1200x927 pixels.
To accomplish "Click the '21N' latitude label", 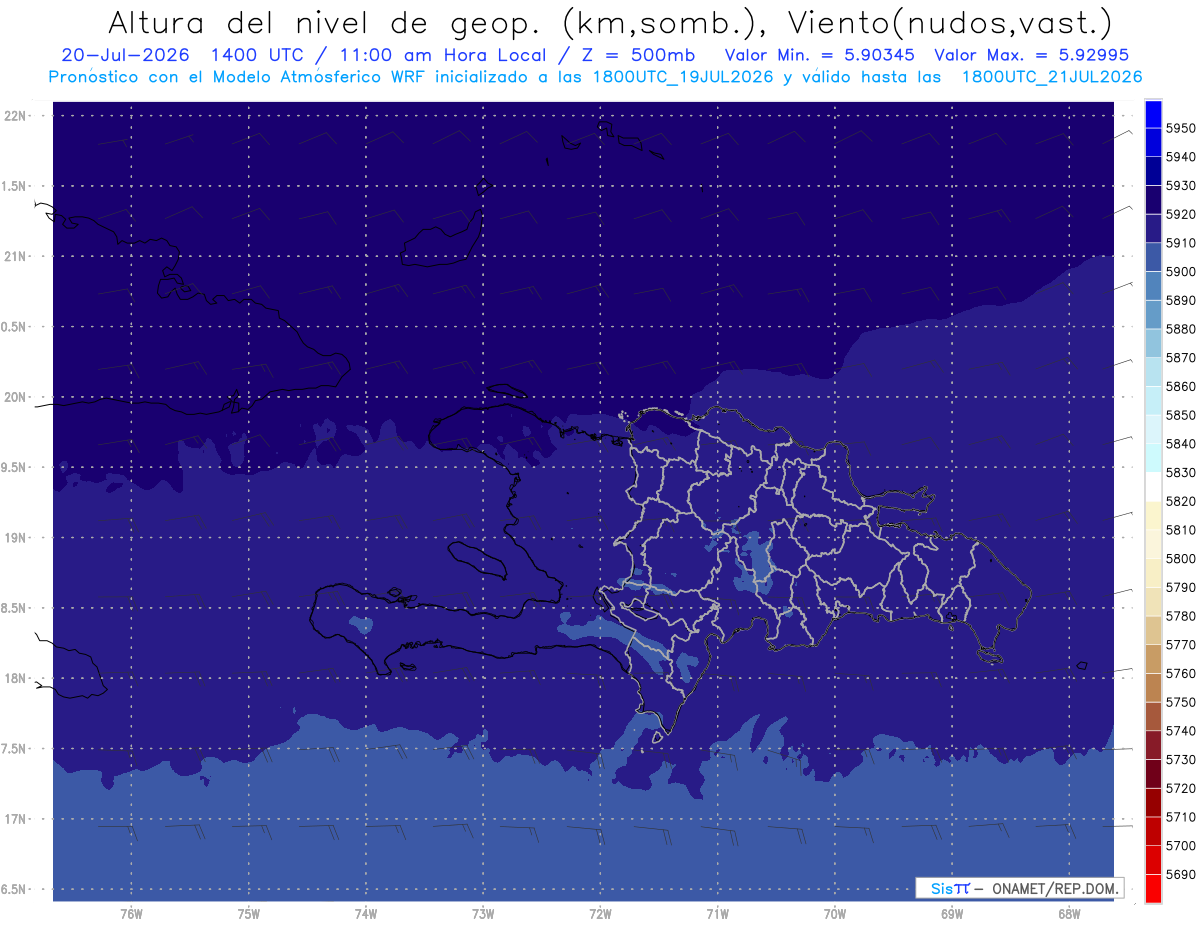I will click(17, 256).
